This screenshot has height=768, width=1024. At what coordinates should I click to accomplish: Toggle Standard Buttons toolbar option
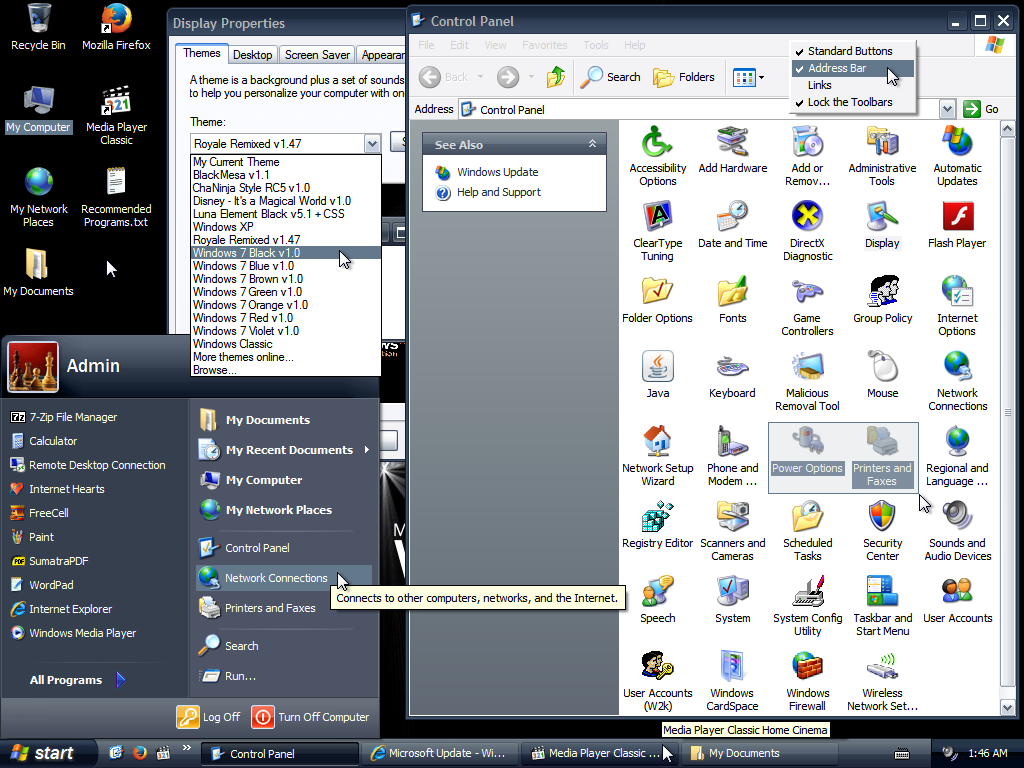pyautogui.click(x=850, y=51)
